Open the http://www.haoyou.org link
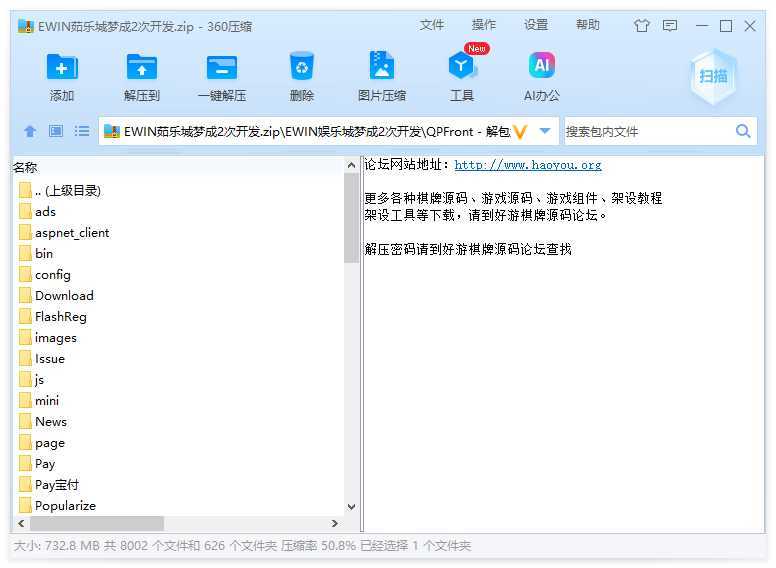776x568 pixels. [x=528, y=165]
